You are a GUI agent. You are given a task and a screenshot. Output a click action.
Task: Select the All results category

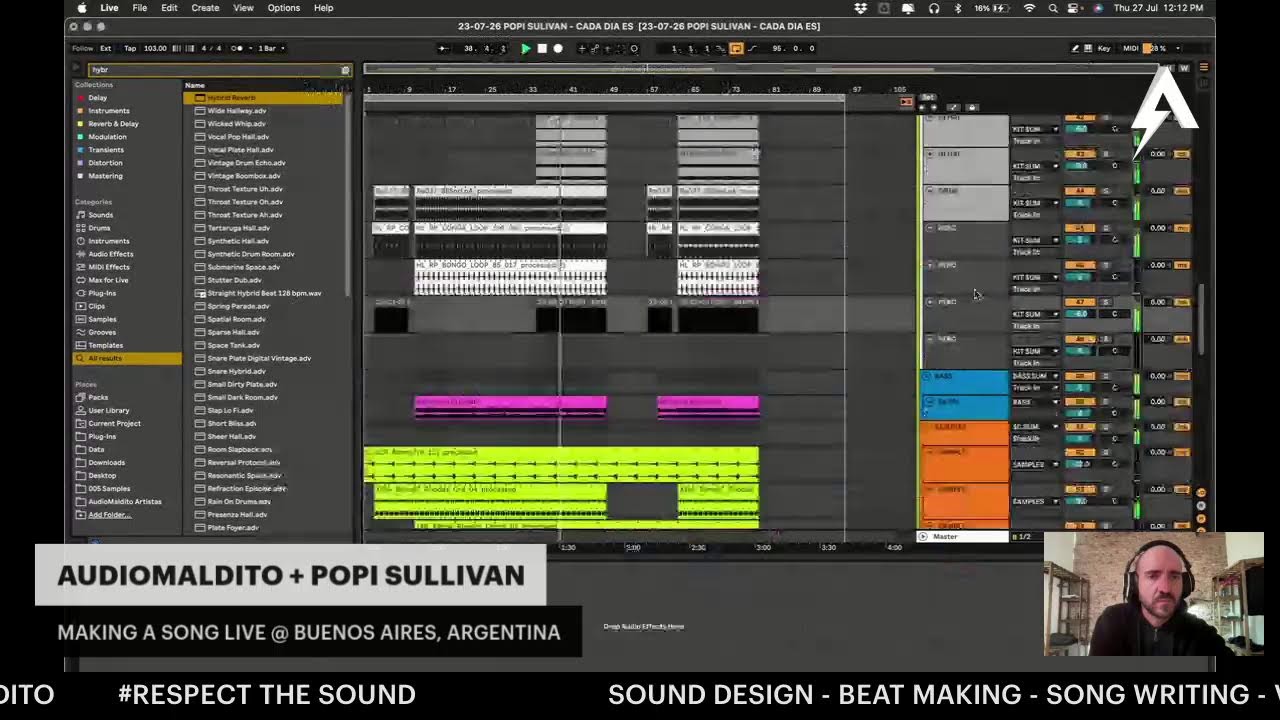(x=127, y=358)
